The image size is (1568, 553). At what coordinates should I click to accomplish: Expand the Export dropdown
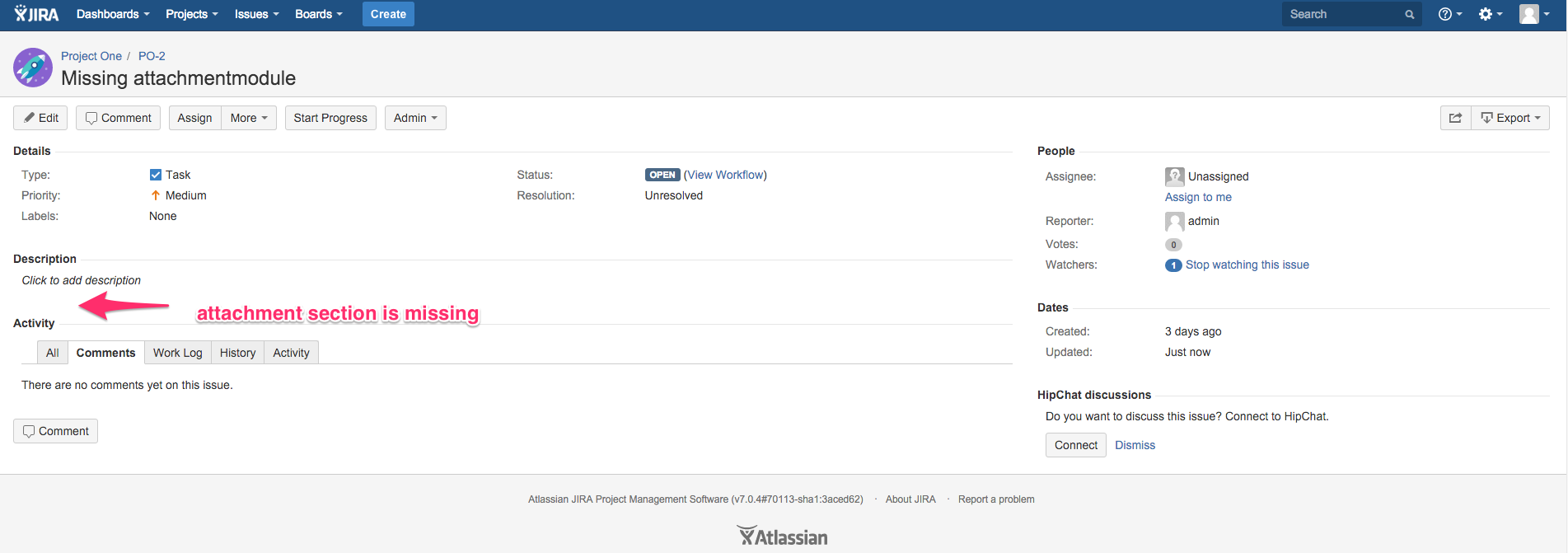(x=1510, y=118)
